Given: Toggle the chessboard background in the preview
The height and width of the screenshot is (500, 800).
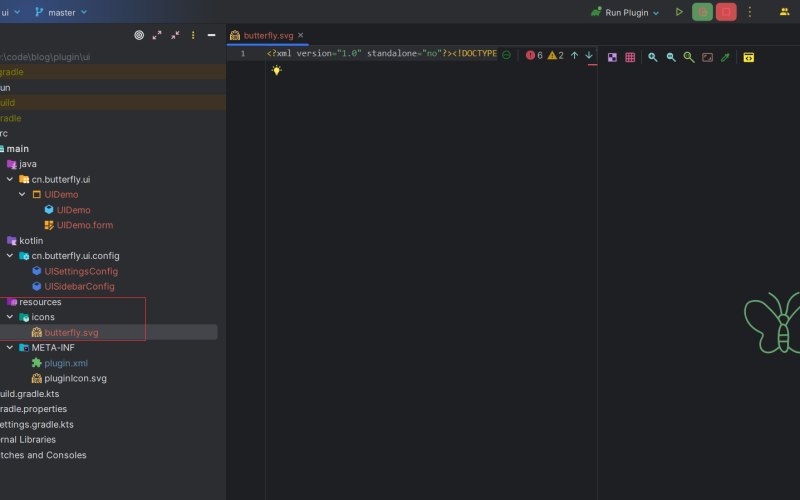Looking at the screenshot, I should 612,57.
